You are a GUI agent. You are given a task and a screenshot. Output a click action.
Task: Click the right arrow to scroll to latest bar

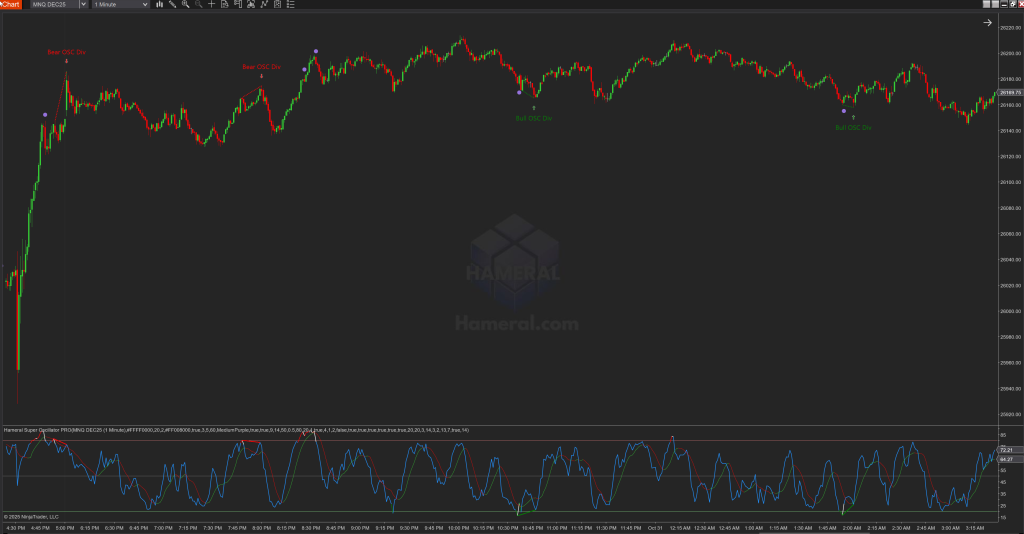pos(987,22)
